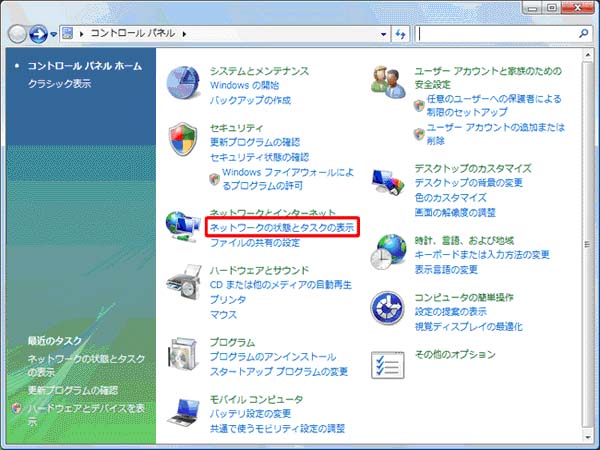Open the その他のオプション checklist icon
Image resolution: width=600 pixels, height=450 pixels.
point(388,365)
